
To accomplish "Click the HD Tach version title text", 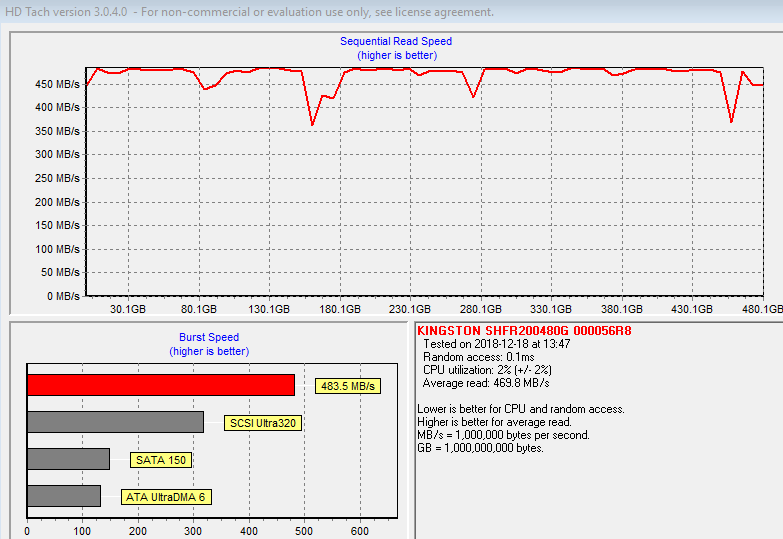I will [x=249, y=12].
